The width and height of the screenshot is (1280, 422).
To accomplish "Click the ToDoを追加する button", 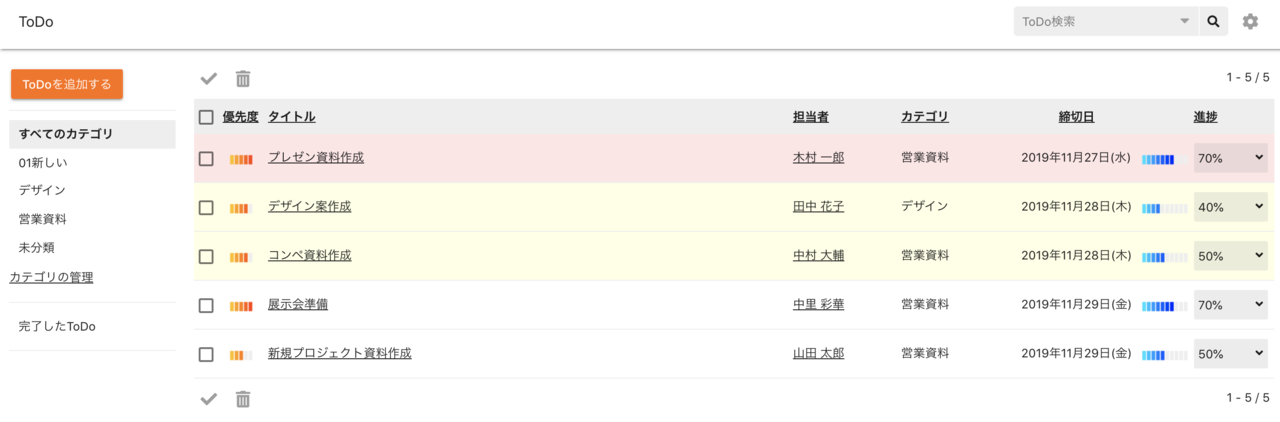I will pos(67,84).
